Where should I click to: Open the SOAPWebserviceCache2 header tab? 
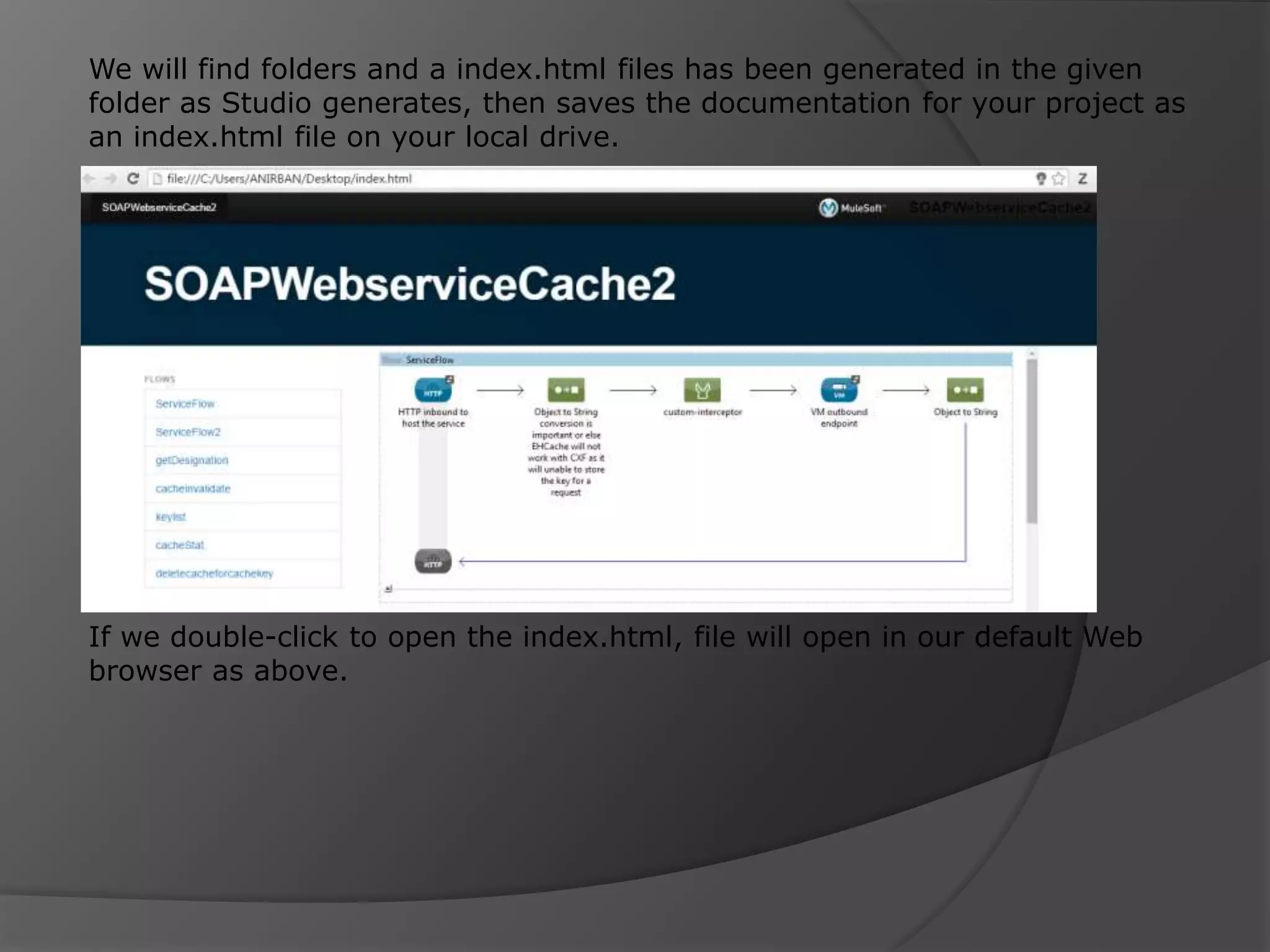pyautogui.click(x=159, y=207)
